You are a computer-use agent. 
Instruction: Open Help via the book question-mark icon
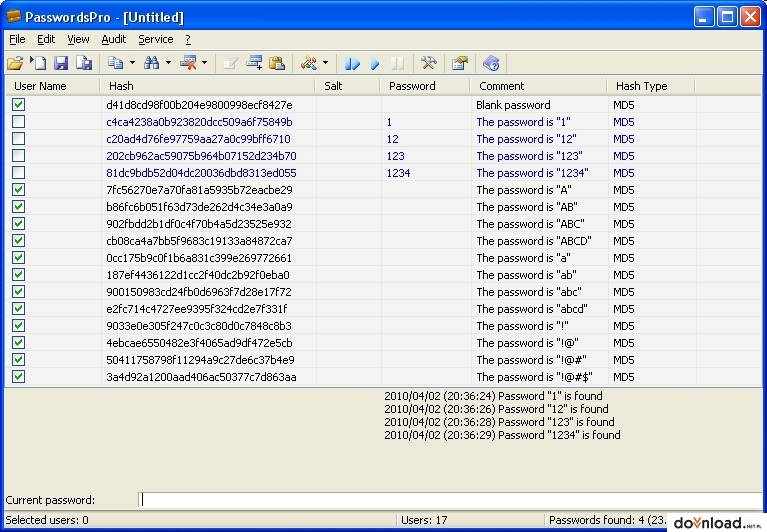click(x=491, y=63)
